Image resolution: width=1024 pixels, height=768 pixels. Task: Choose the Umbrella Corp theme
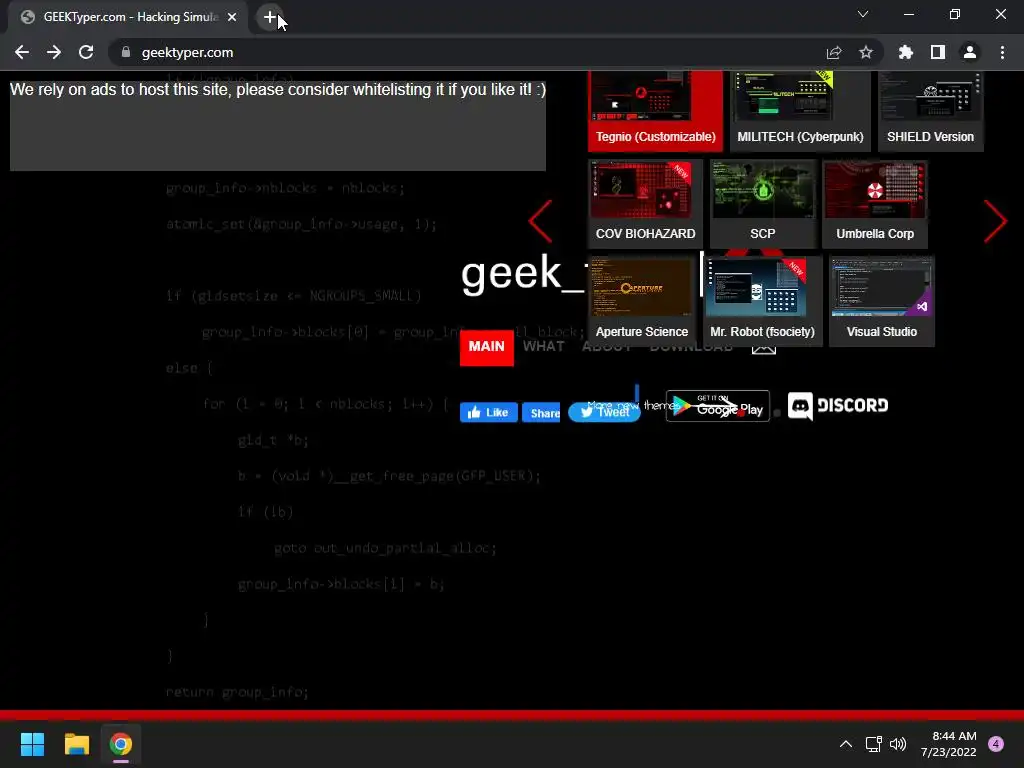tap(874, 204)
